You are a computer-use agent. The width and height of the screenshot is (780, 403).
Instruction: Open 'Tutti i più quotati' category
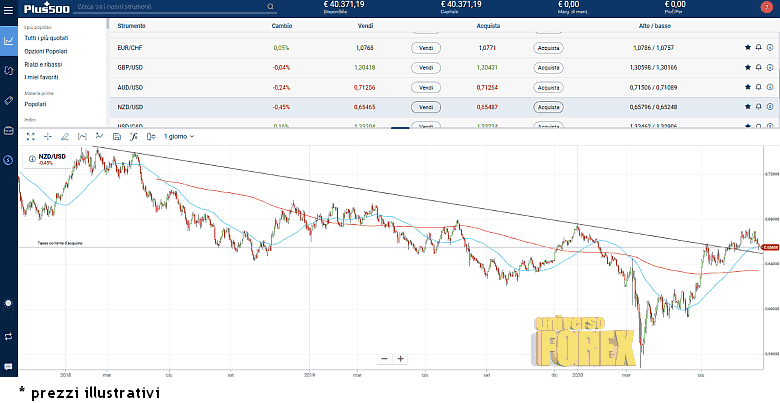pos(48,37)
